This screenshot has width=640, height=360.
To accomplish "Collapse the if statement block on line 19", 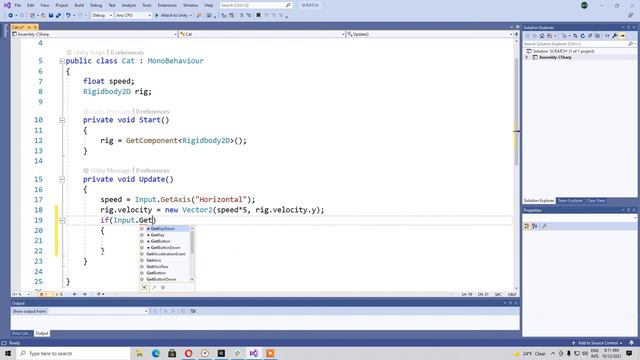I will point(62,220).
